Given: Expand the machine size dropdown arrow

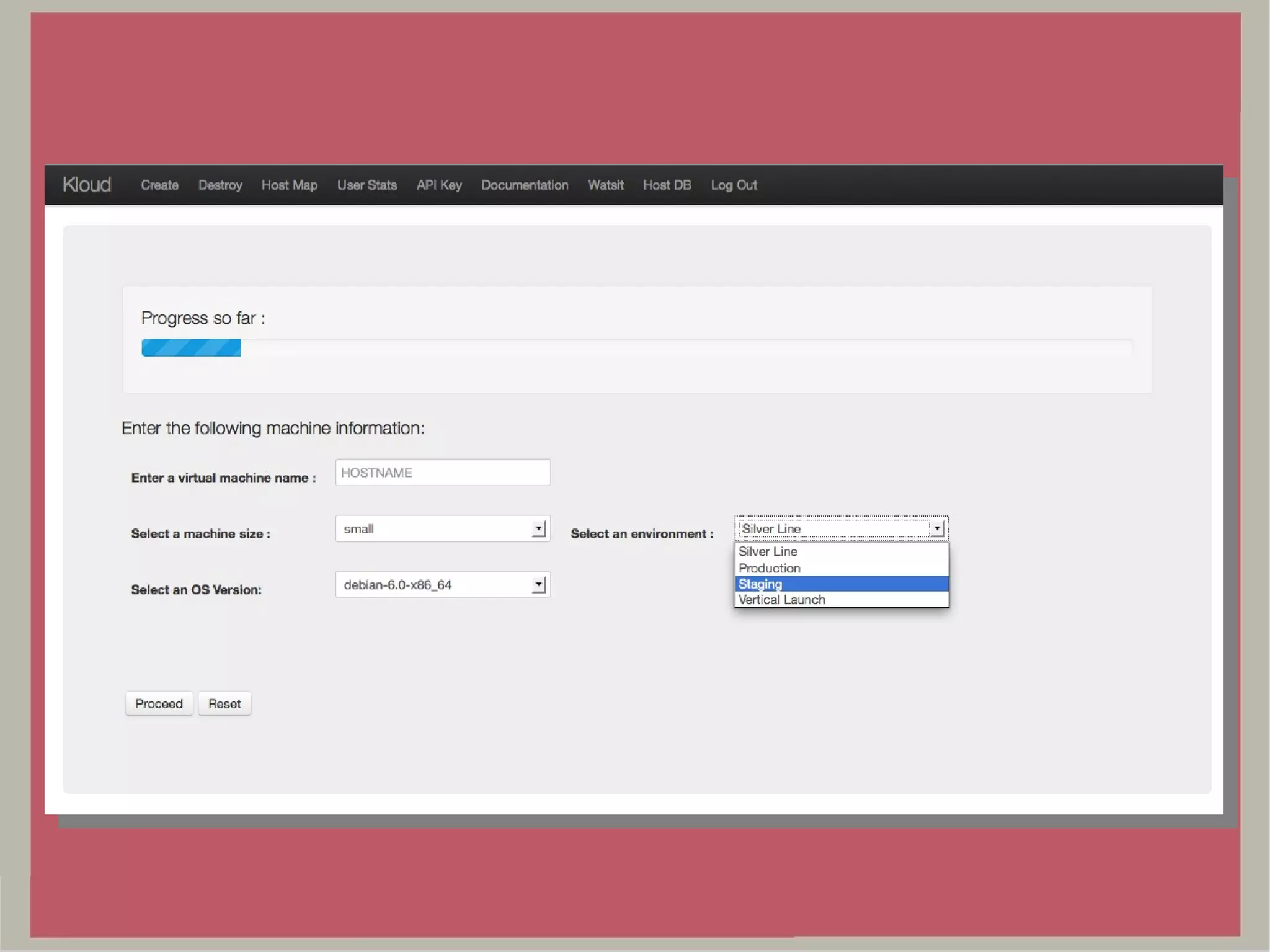Looking at the screenshot, I should pos(539,528).
